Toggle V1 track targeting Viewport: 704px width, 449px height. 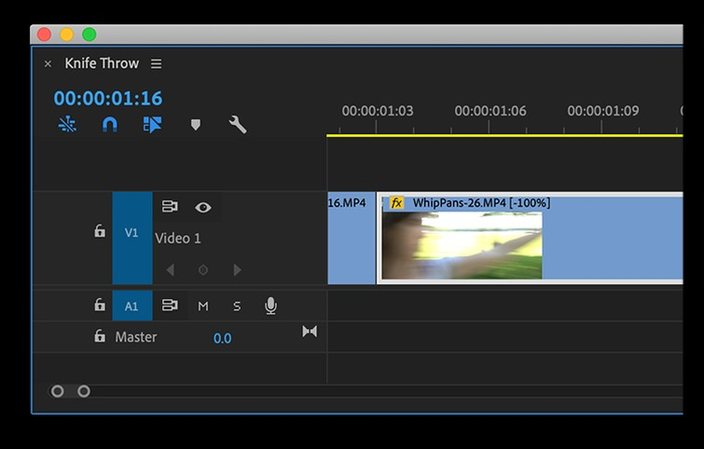point(132,238)
